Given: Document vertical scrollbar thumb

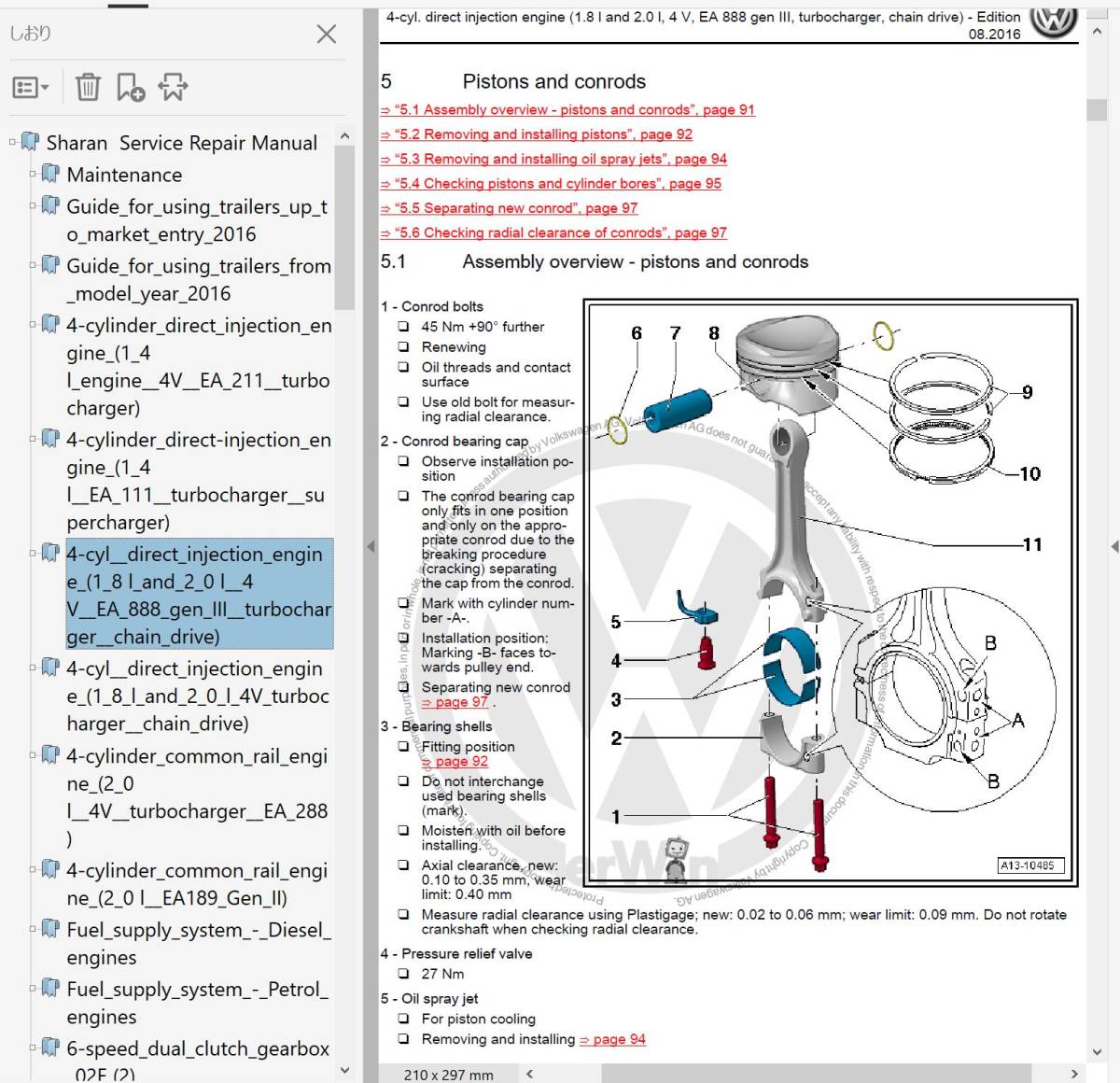Looking at the screenshot, I should click(1098, 109).
